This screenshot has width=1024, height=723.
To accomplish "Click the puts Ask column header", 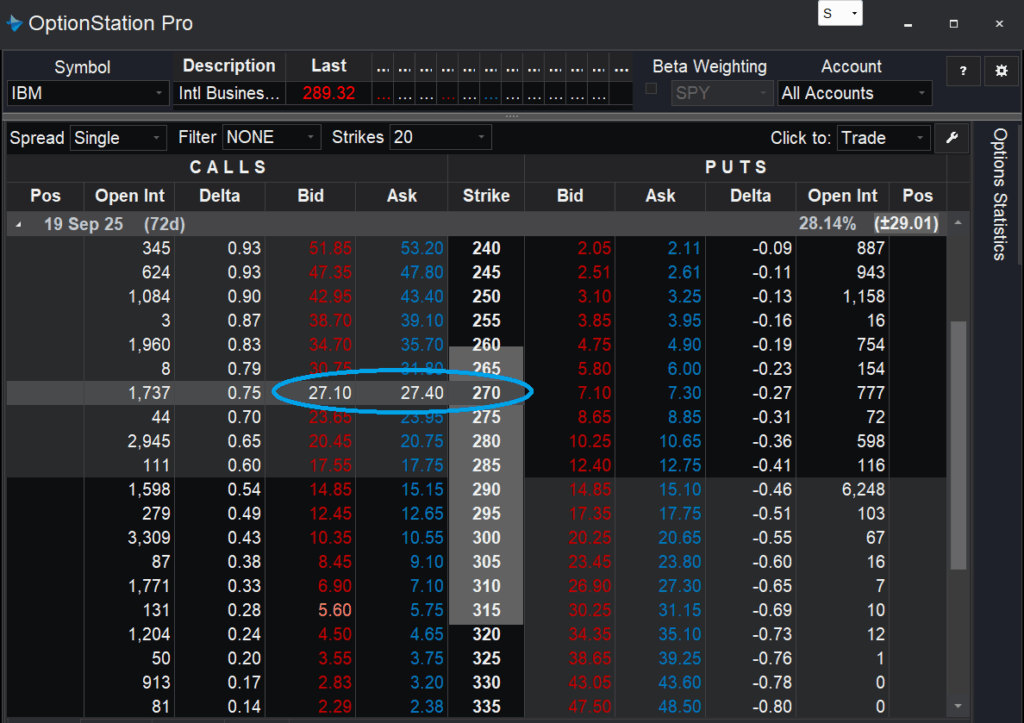I will (x=660, y=196).
